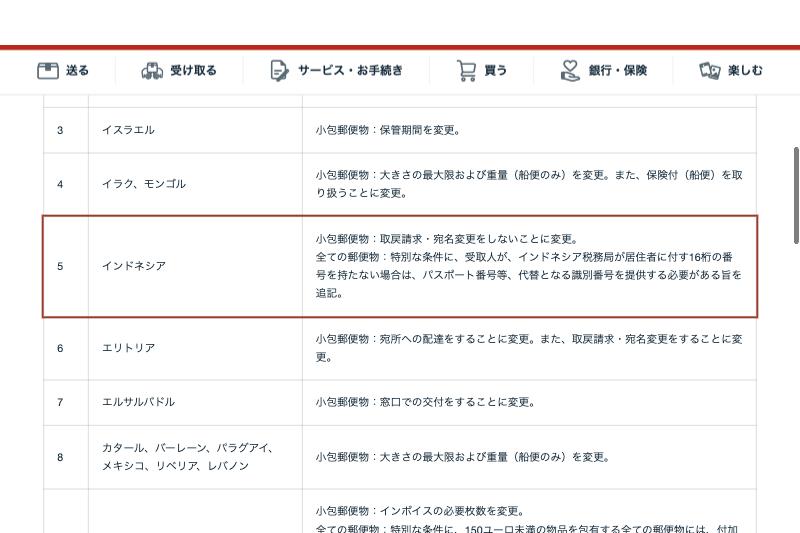Click 取戻請求・宛名変更をしないことに変更 text
The width and height of the screenshot is (800, 533).
pos(447,239)
